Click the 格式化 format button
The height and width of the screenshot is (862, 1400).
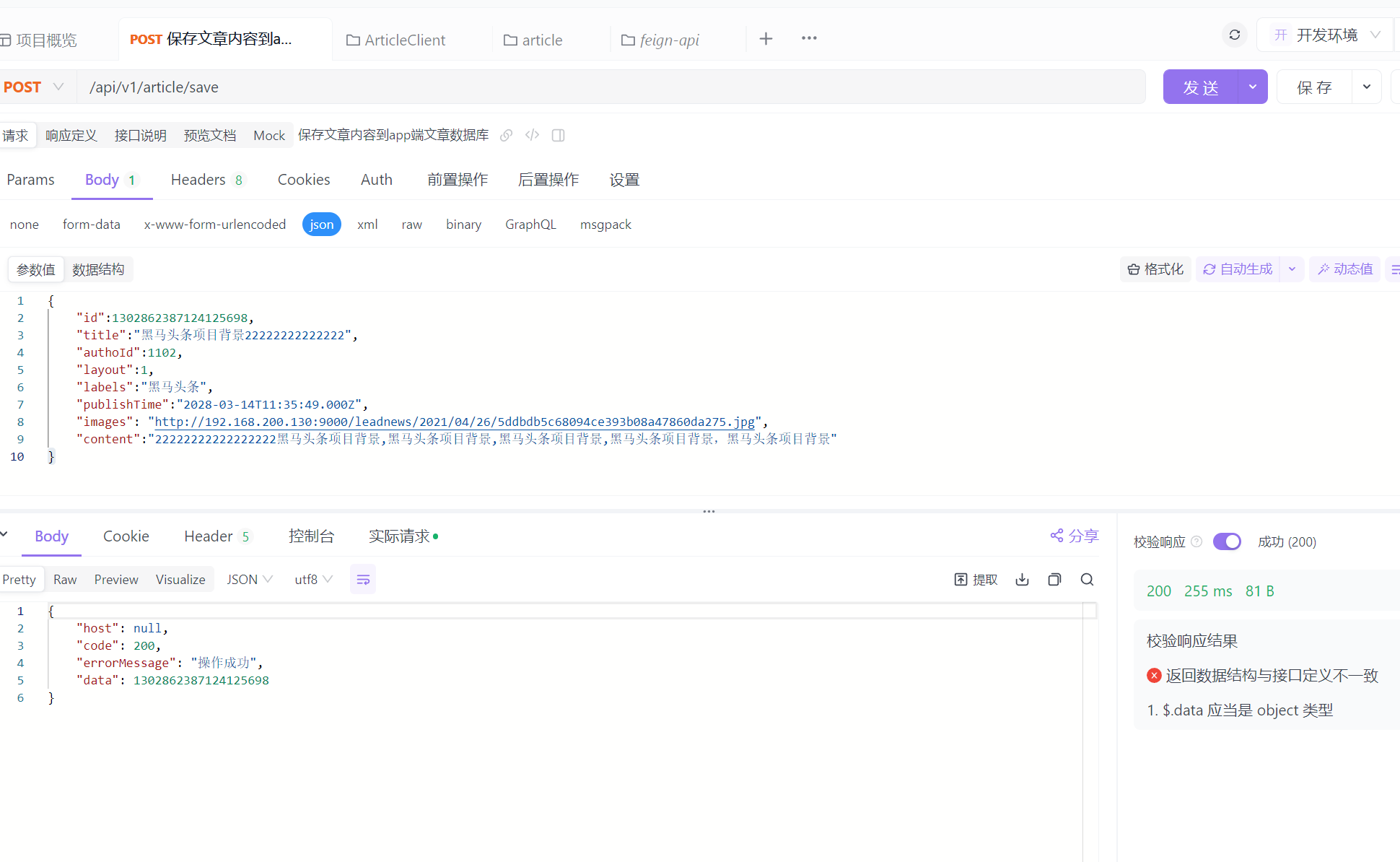click(1155, 269)
